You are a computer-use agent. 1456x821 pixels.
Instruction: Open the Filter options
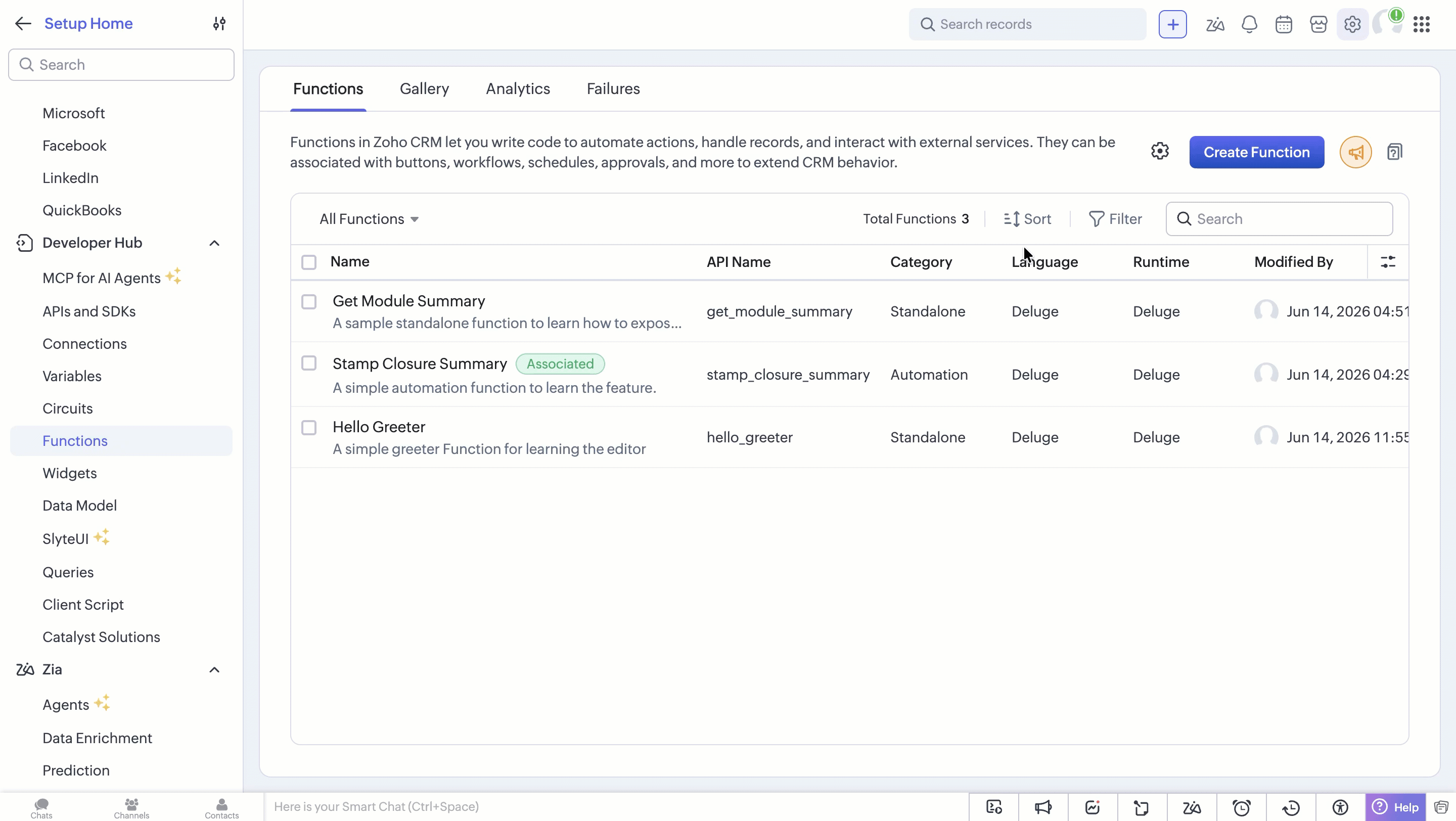click(1115, 219)
